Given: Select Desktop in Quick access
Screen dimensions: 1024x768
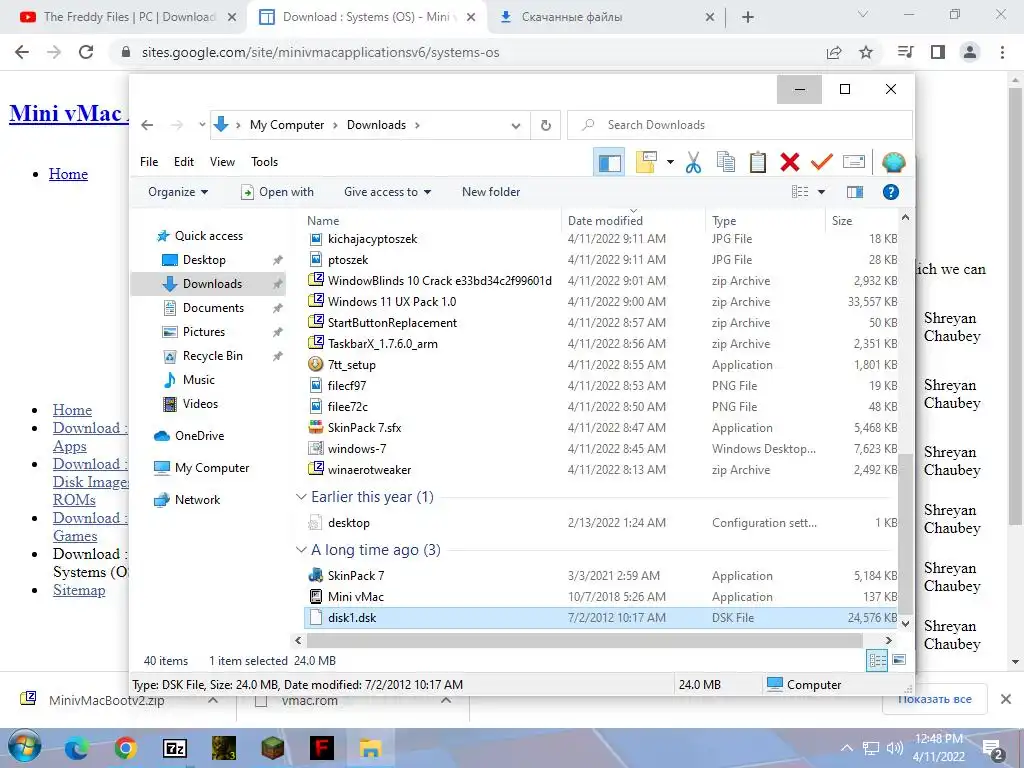Looking at the screenshot, I should pyautogui.click(x=204, y=260).
